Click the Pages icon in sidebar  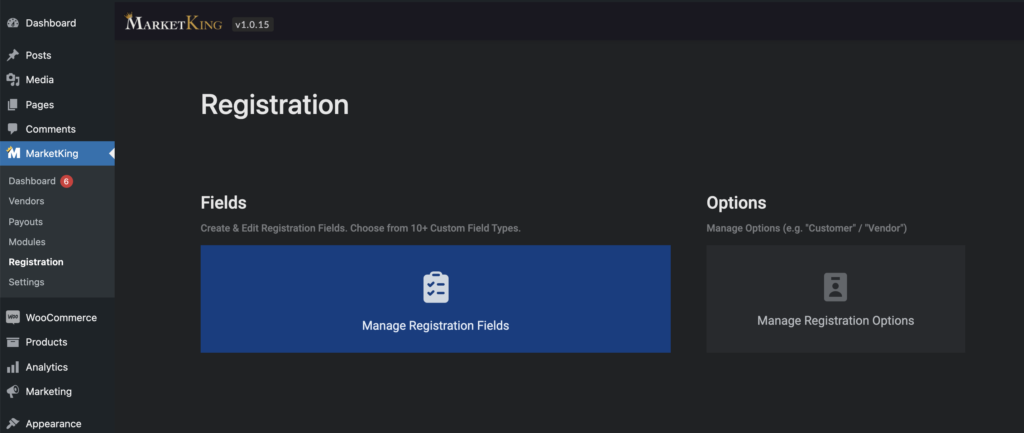[12, 104]
